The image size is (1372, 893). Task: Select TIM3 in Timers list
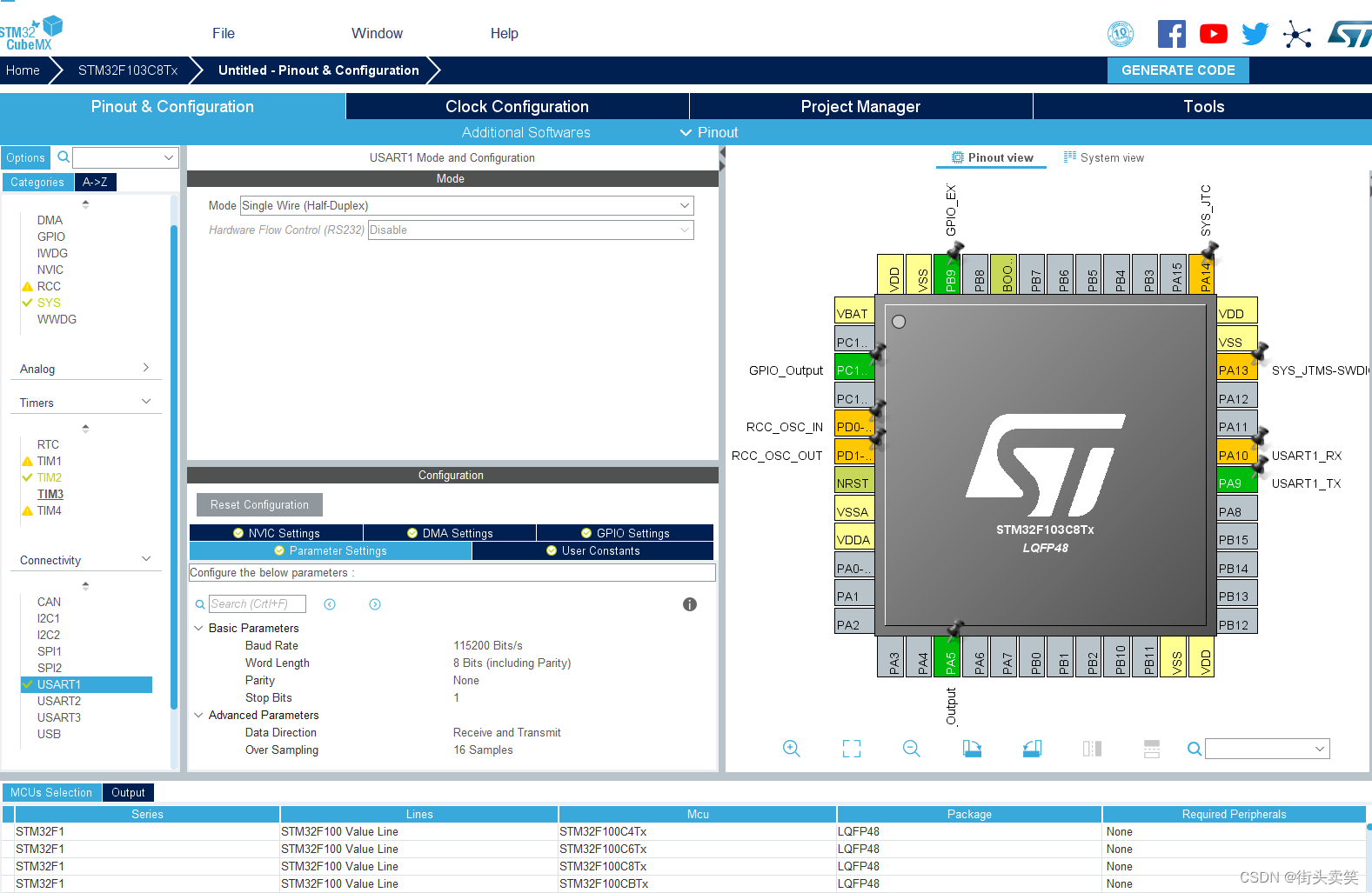point(50,494)
